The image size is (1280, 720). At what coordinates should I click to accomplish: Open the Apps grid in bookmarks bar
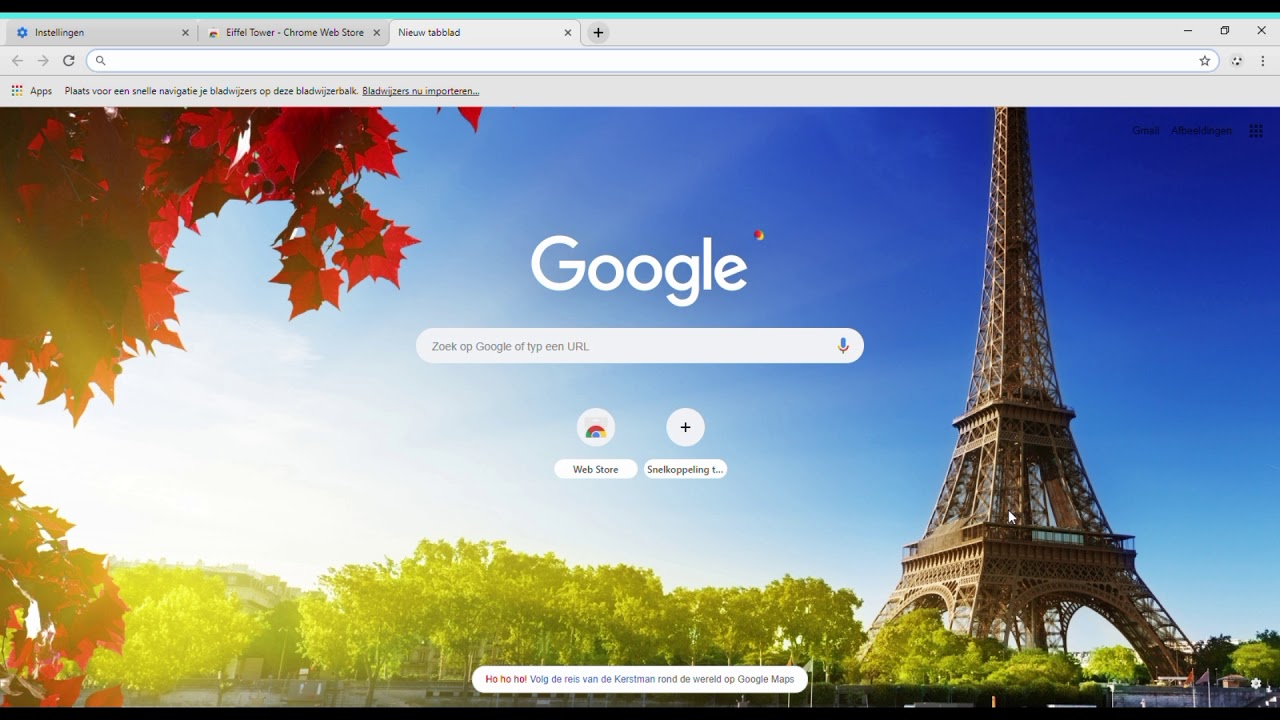[x=31, y=91]
